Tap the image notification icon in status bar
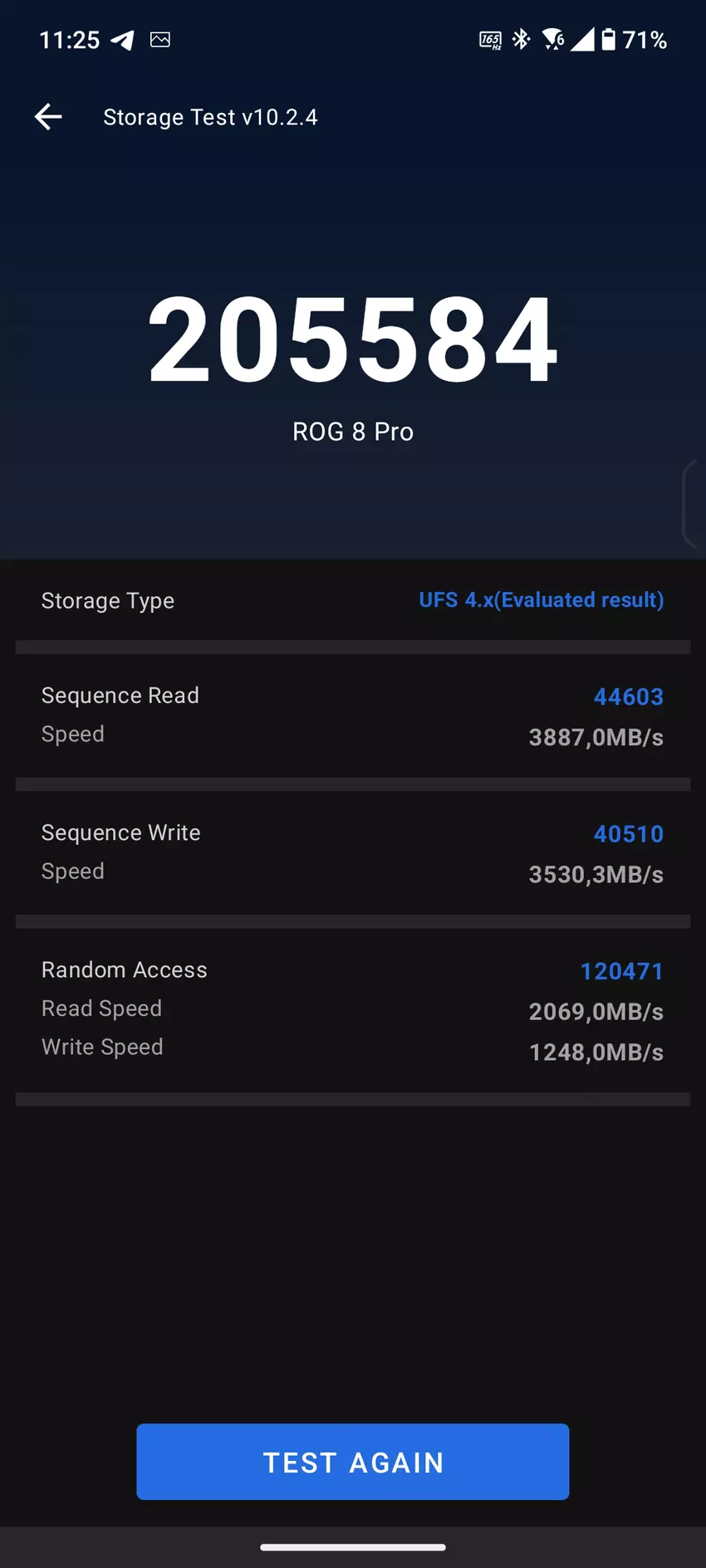The width and height of the screenshot is (706, 1568). (x=160, y=40)
